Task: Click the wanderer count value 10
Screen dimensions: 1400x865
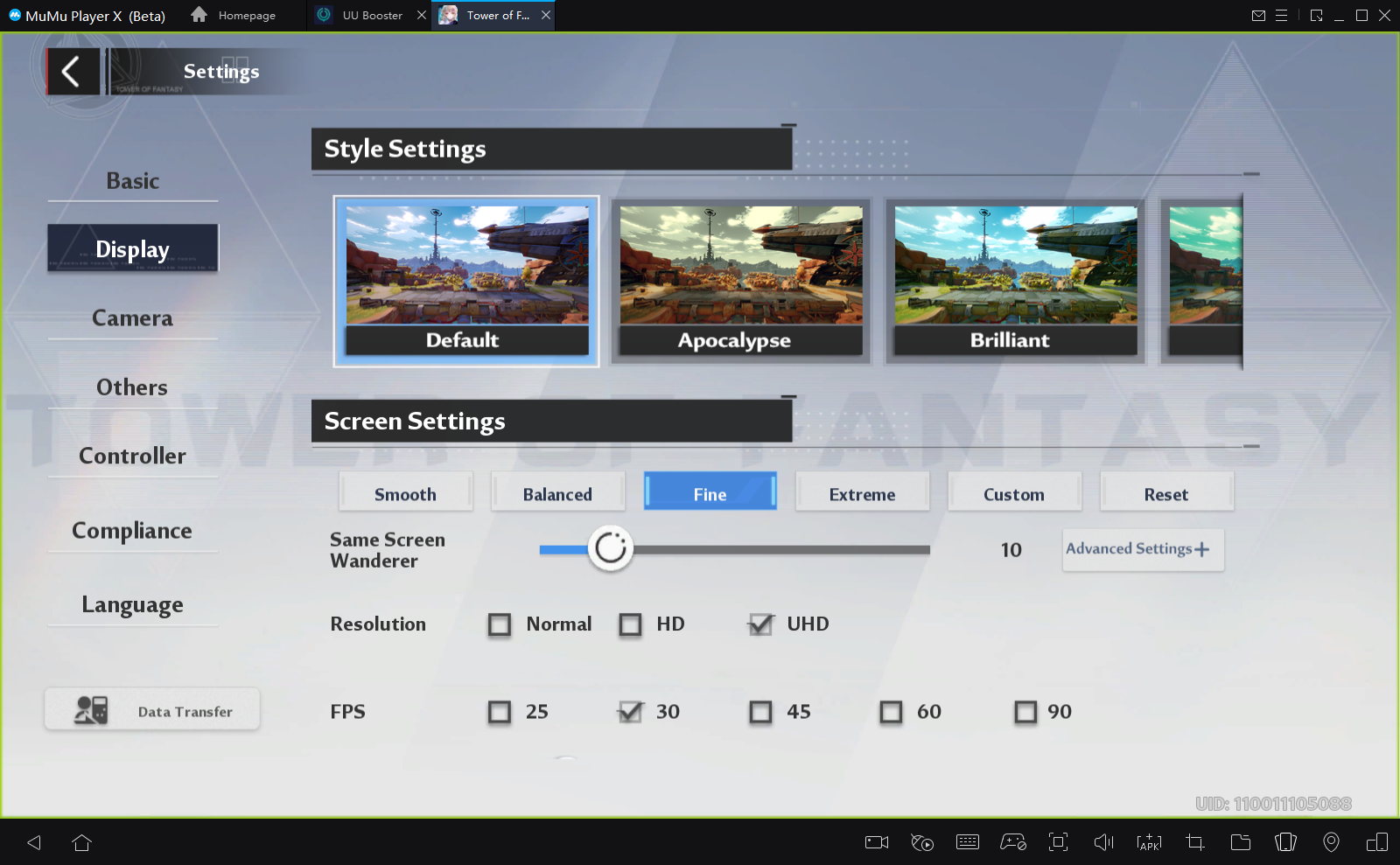Action: pyautogui.click(x=1011, y=550)
